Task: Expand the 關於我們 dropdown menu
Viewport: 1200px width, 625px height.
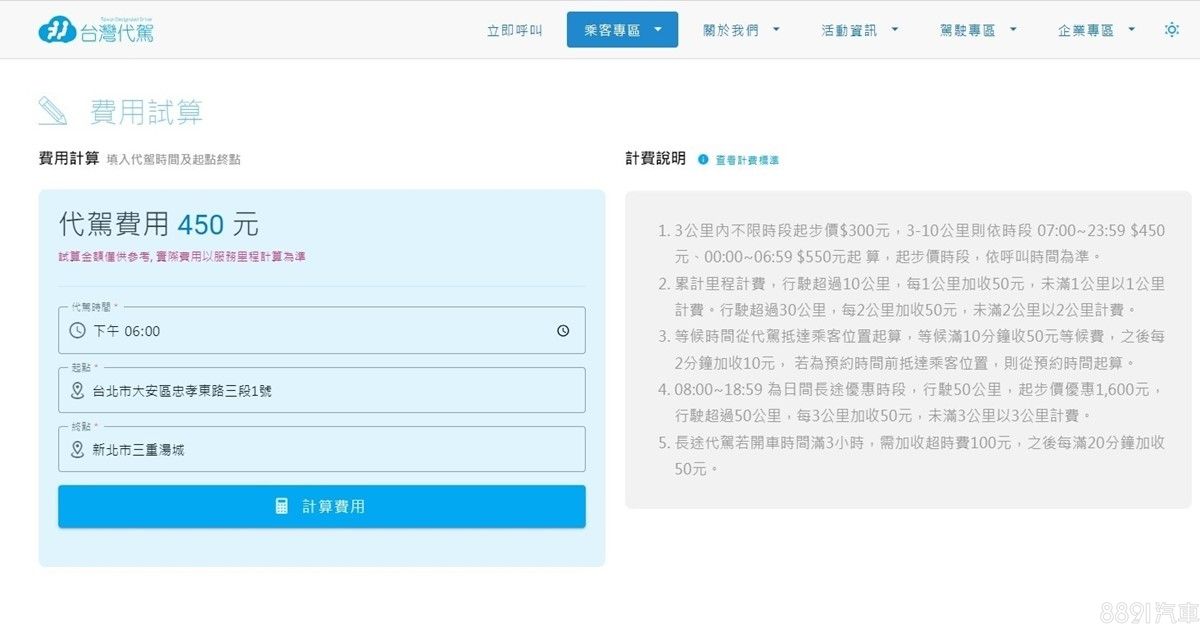Action: pyautogui.click(x=741, y=30)
